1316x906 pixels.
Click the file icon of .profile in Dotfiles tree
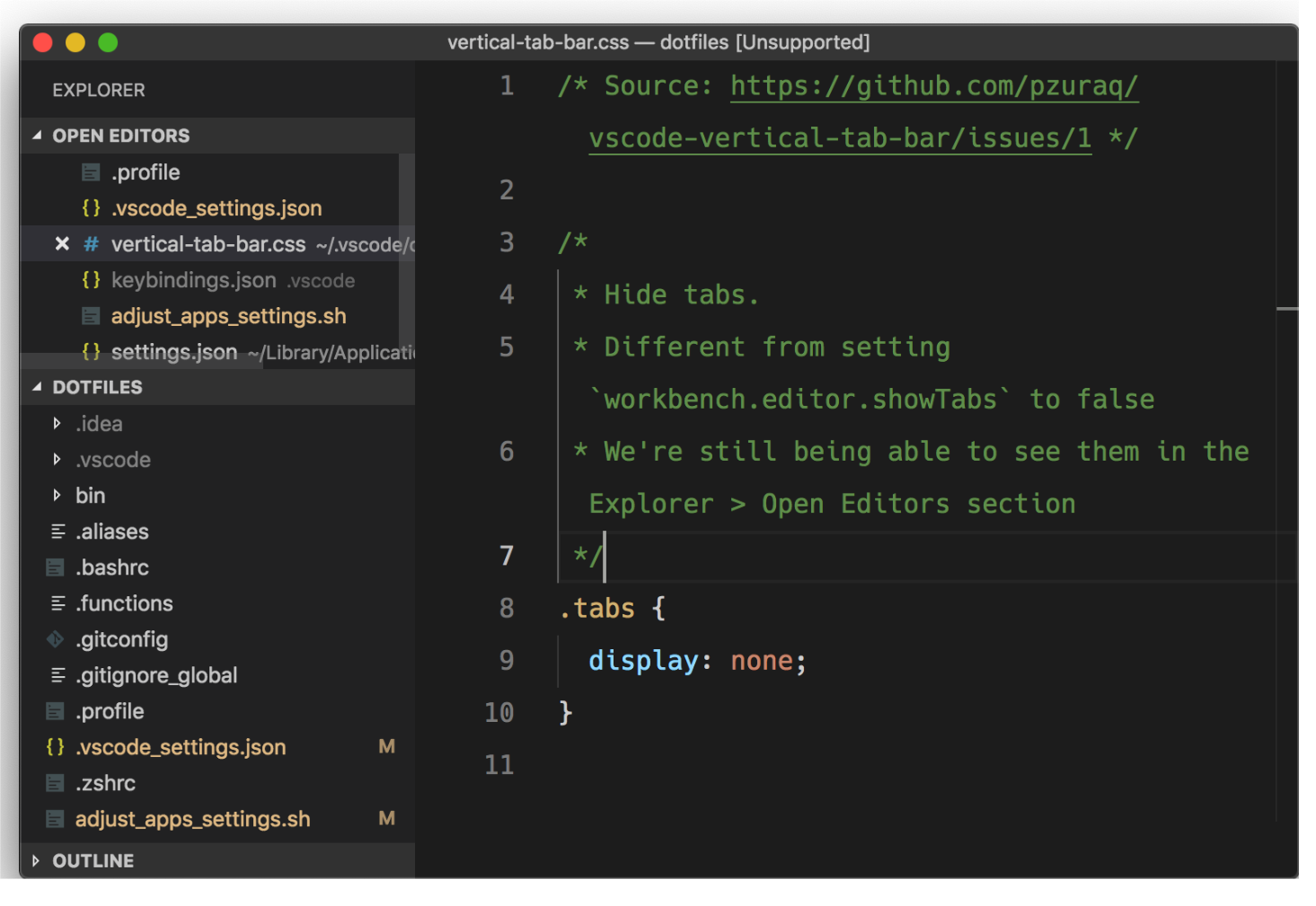click(55, 710)
